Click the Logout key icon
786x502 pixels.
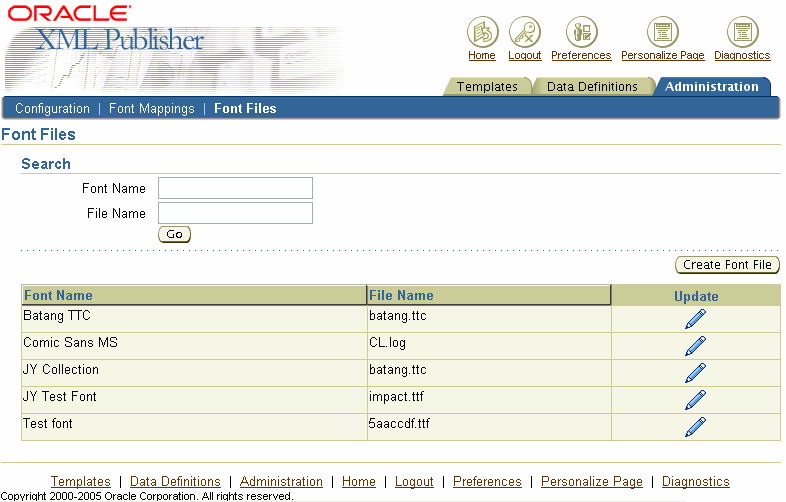point(524,32)
